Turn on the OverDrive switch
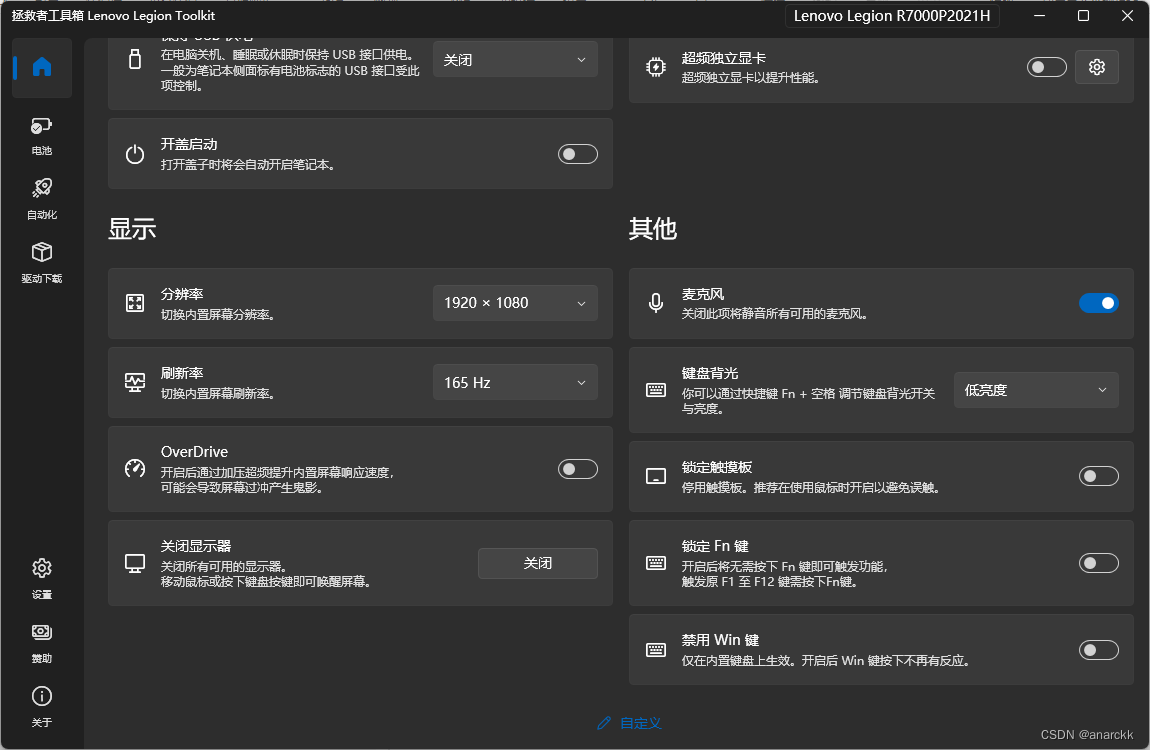This screenshot has width=1150, height=750. click(x=578, y=468)
